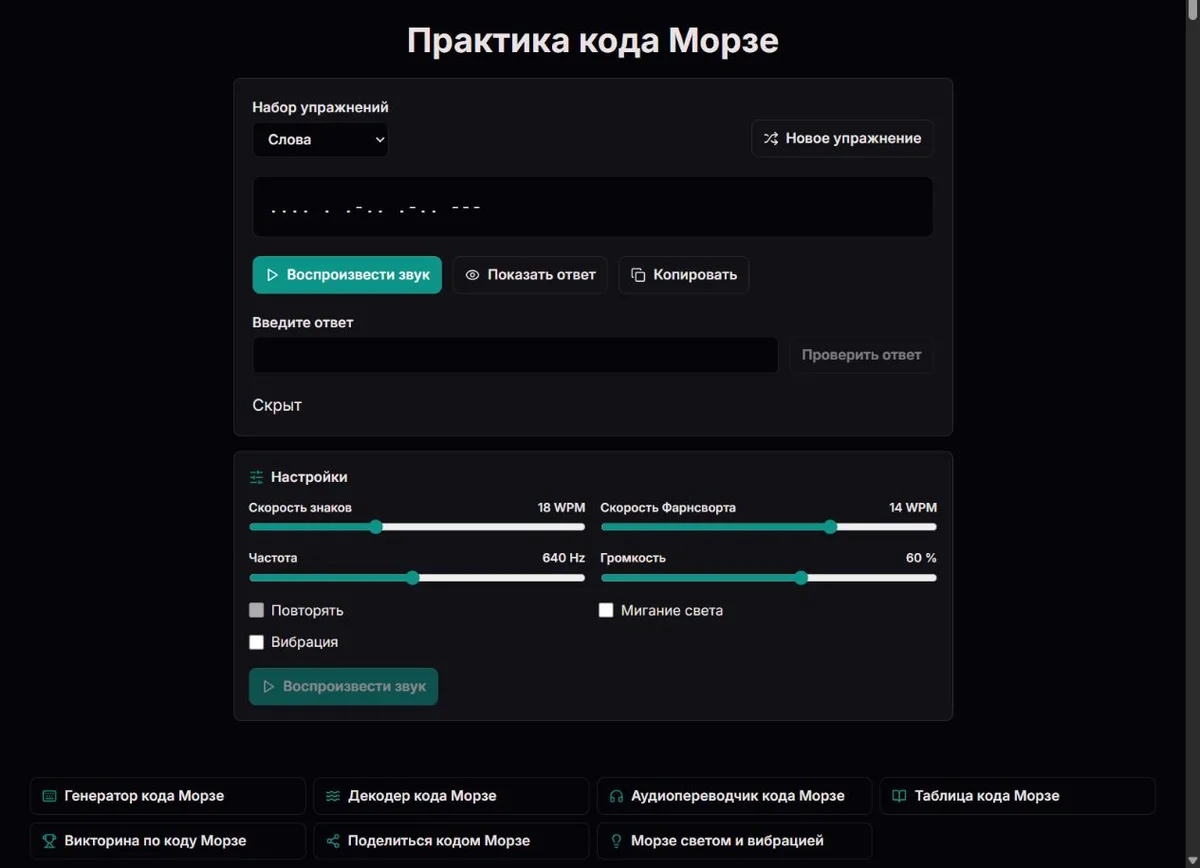Click the 18 WPM value
The width and height of the screenshot is (1200, 868).
coord(561,508)
